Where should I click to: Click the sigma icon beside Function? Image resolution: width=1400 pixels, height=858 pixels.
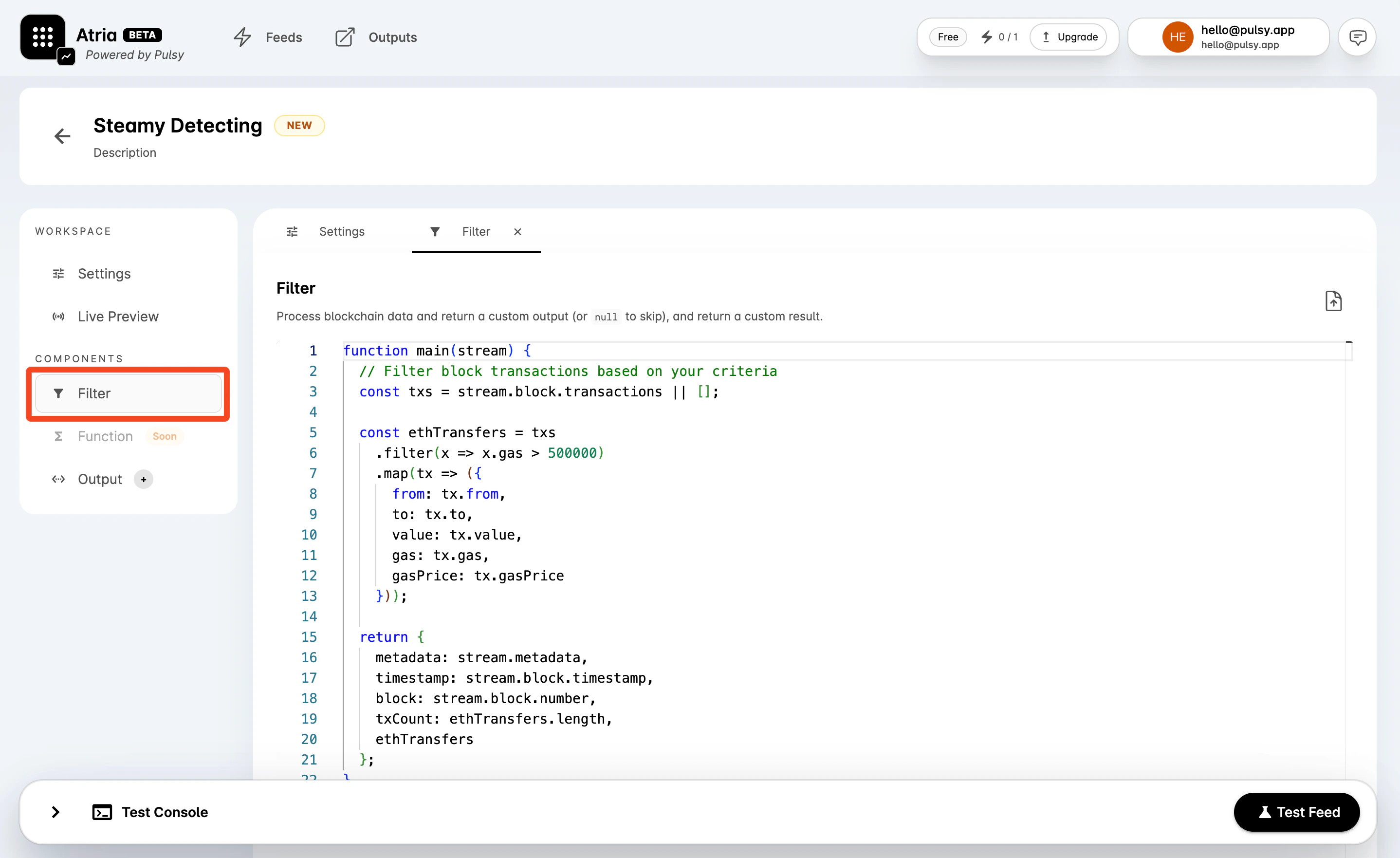click(58, 436)
